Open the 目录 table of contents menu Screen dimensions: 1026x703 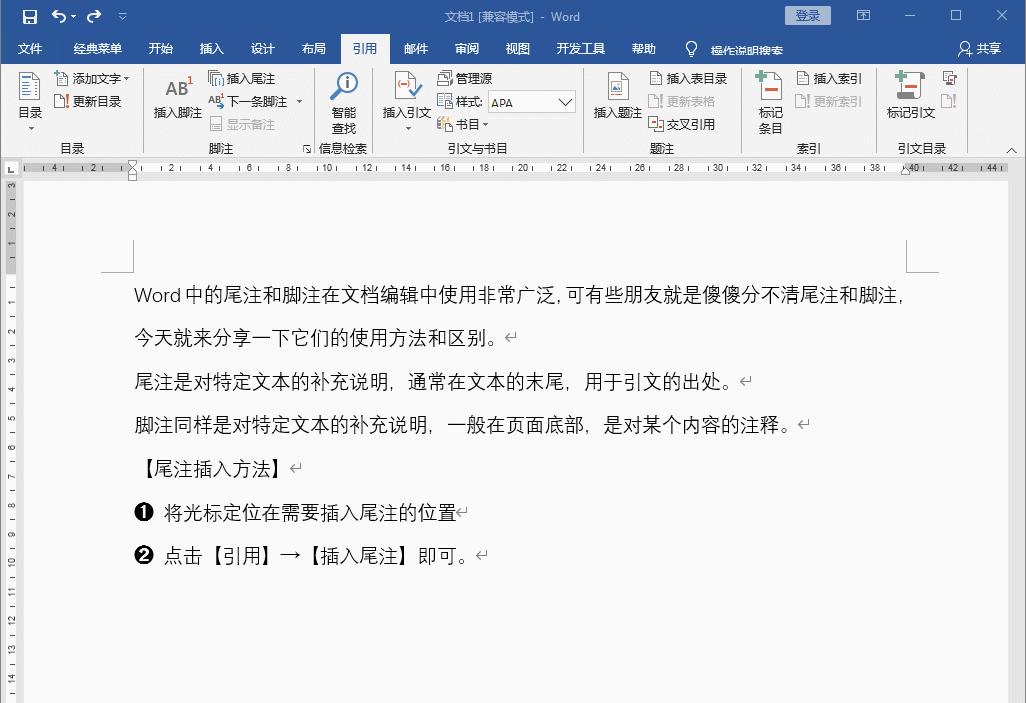pyautogui.click(x=30, y=101)
